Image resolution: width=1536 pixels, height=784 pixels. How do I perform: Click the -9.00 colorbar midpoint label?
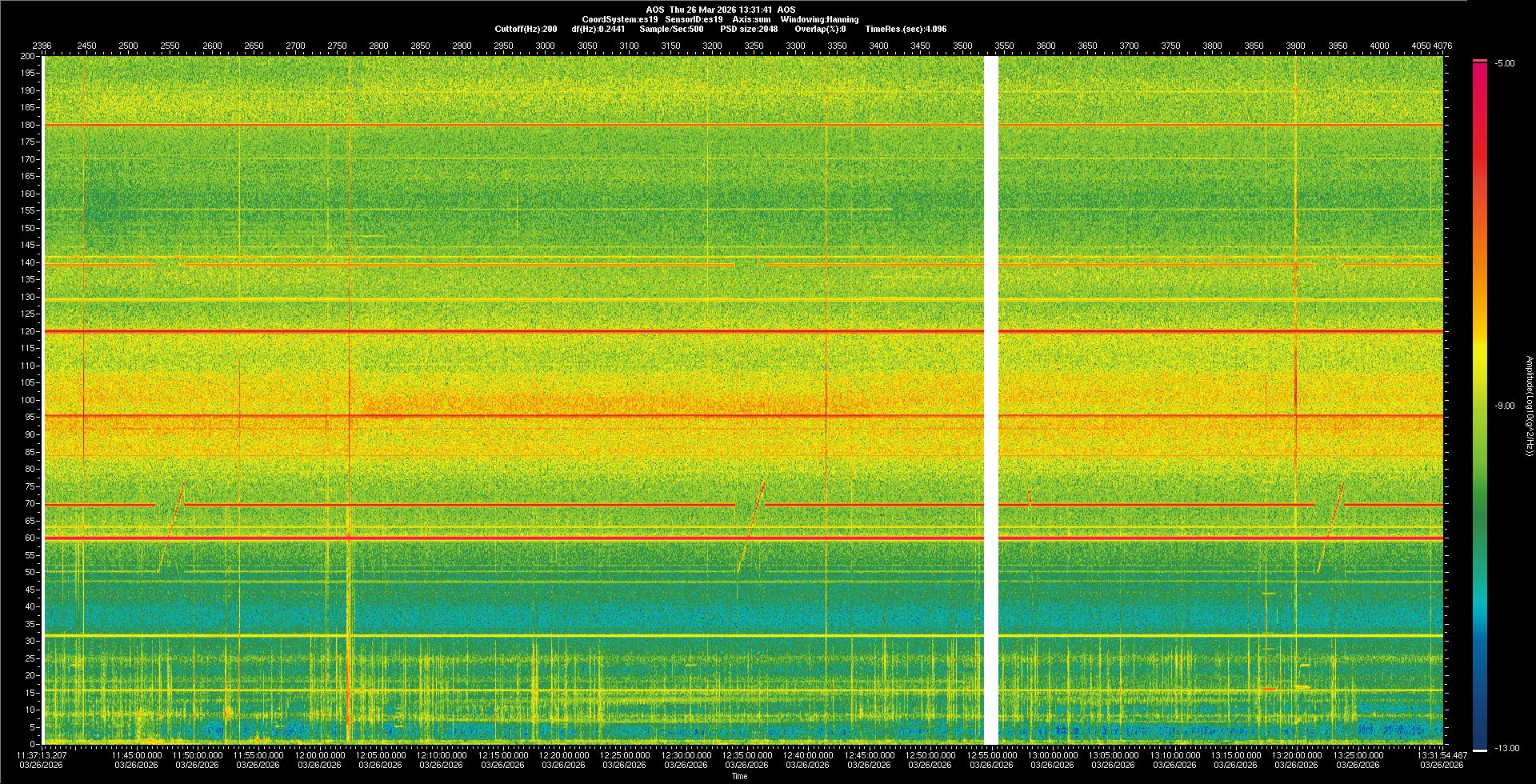[1504, 406]
